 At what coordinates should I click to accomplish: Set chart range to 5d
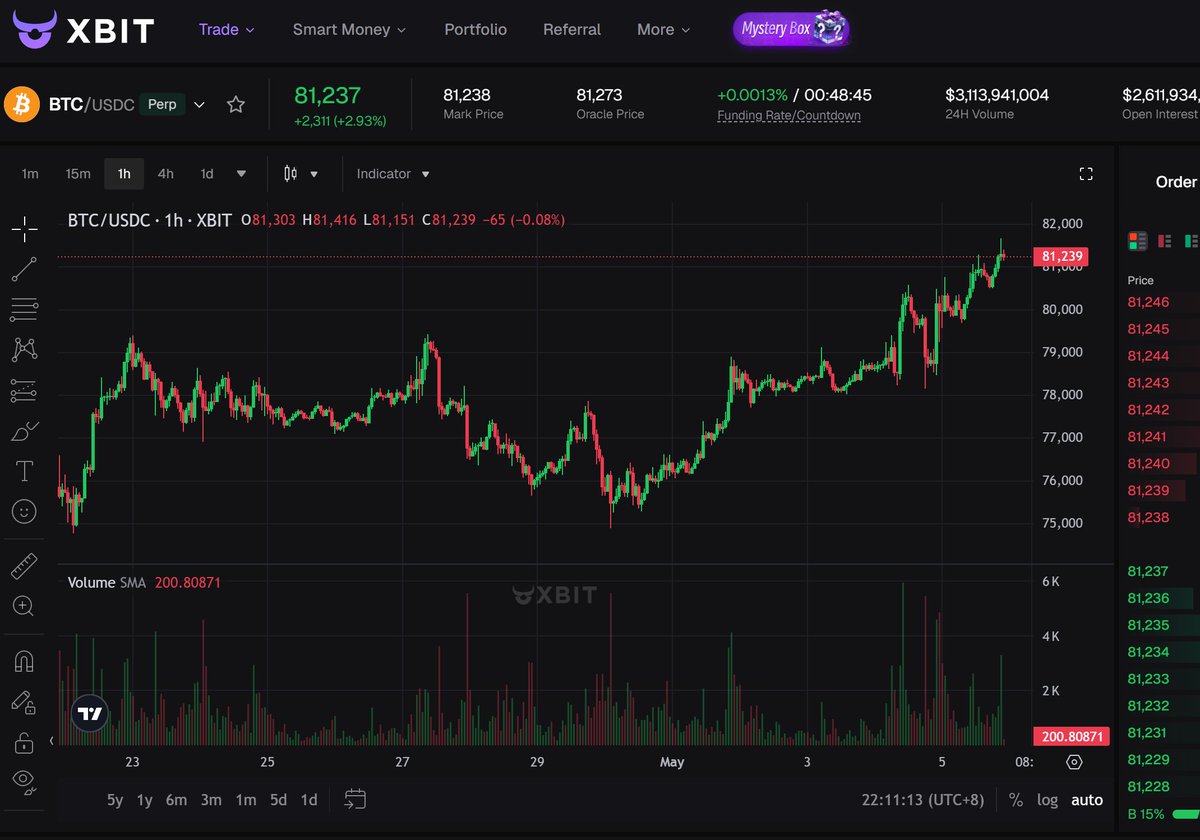point(279,800)
